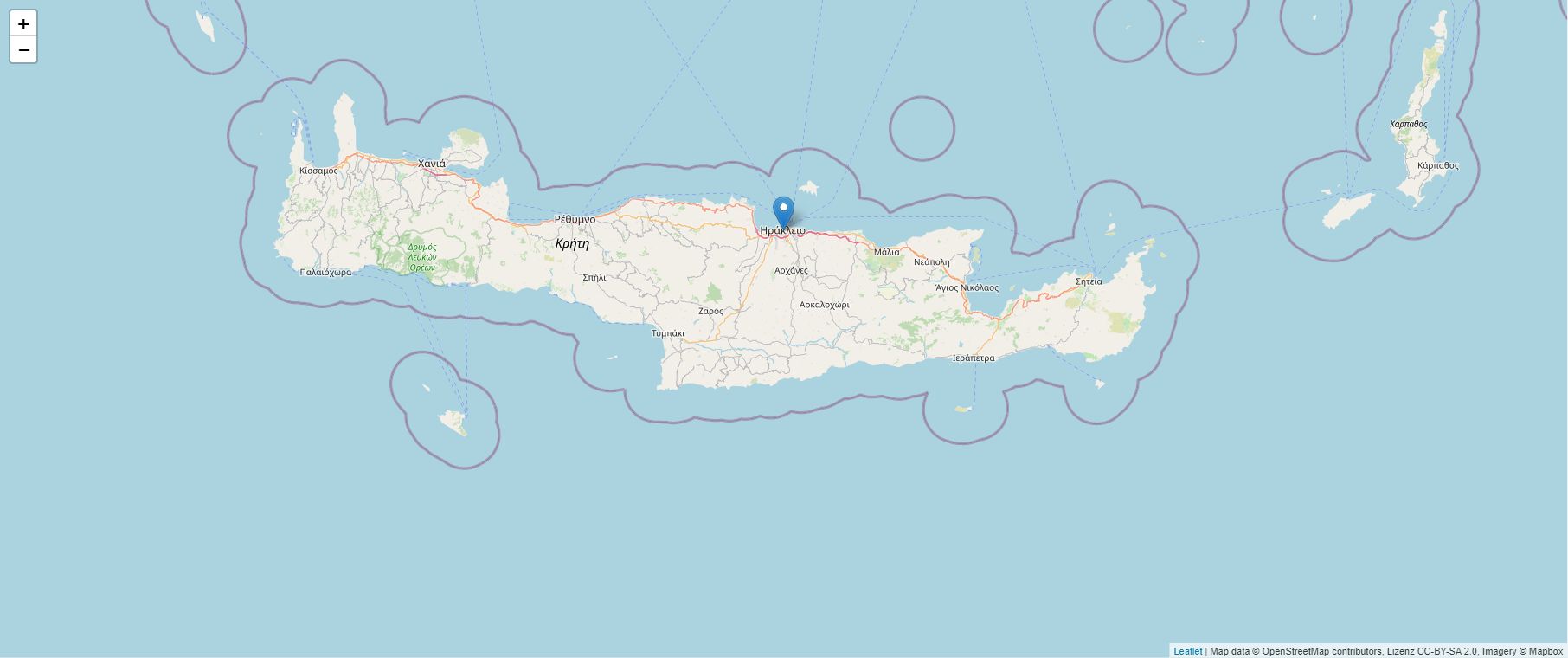Click the Ρέθυμνο city label
The image size is (1568, 658).
point(575,220)
